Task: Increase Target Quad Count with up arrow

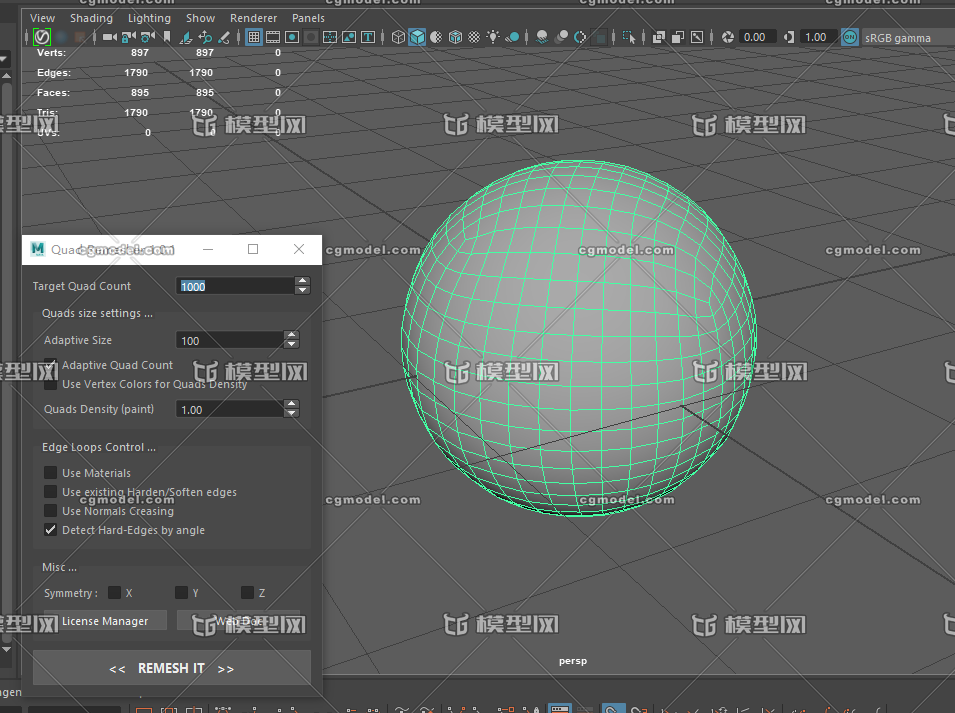Action: click(303, 281)
